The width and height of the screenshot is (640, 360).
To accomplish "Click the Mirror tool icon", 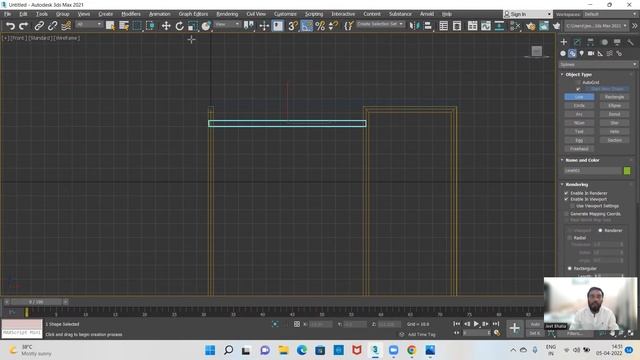I will (x=414, y=26).
